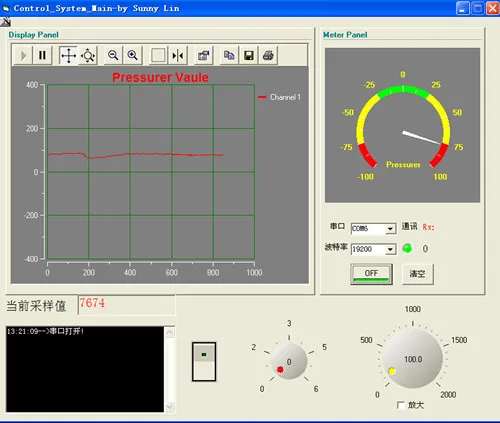Select the axes scroll (move arrows) tool
The height and width of the screenshot is (423, 500).
[68, 55]
